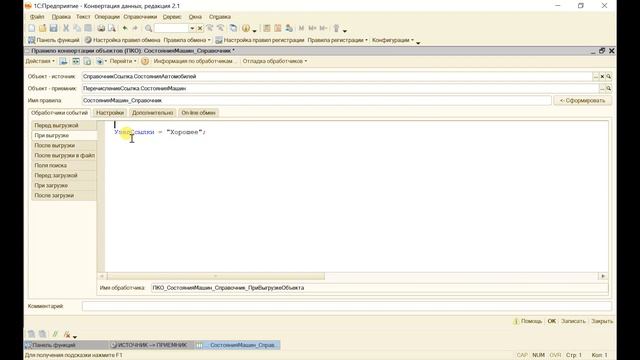Click ellipsis button for Объект - приемник
Viewport: 640px width, 360px height.
tap(602, 88)
